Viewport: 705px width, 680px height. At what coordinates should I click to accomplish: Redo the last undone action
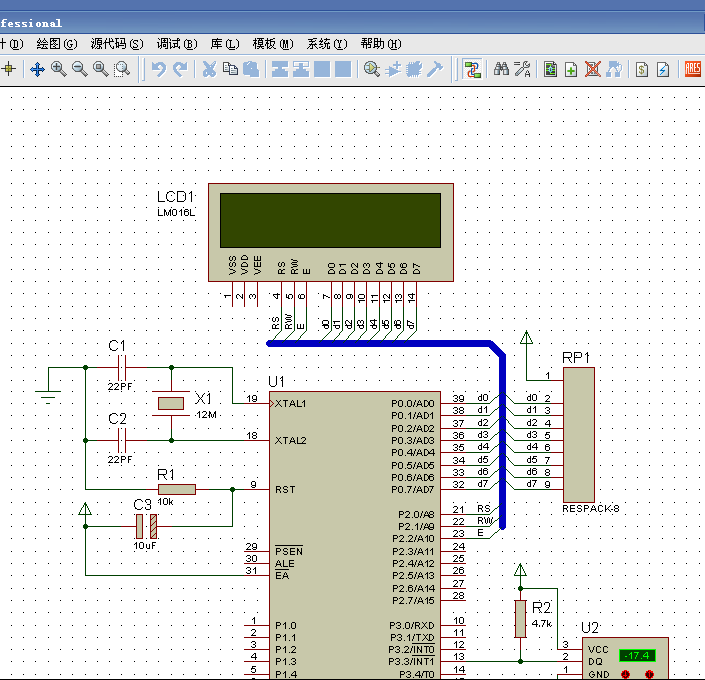[180, 69]
